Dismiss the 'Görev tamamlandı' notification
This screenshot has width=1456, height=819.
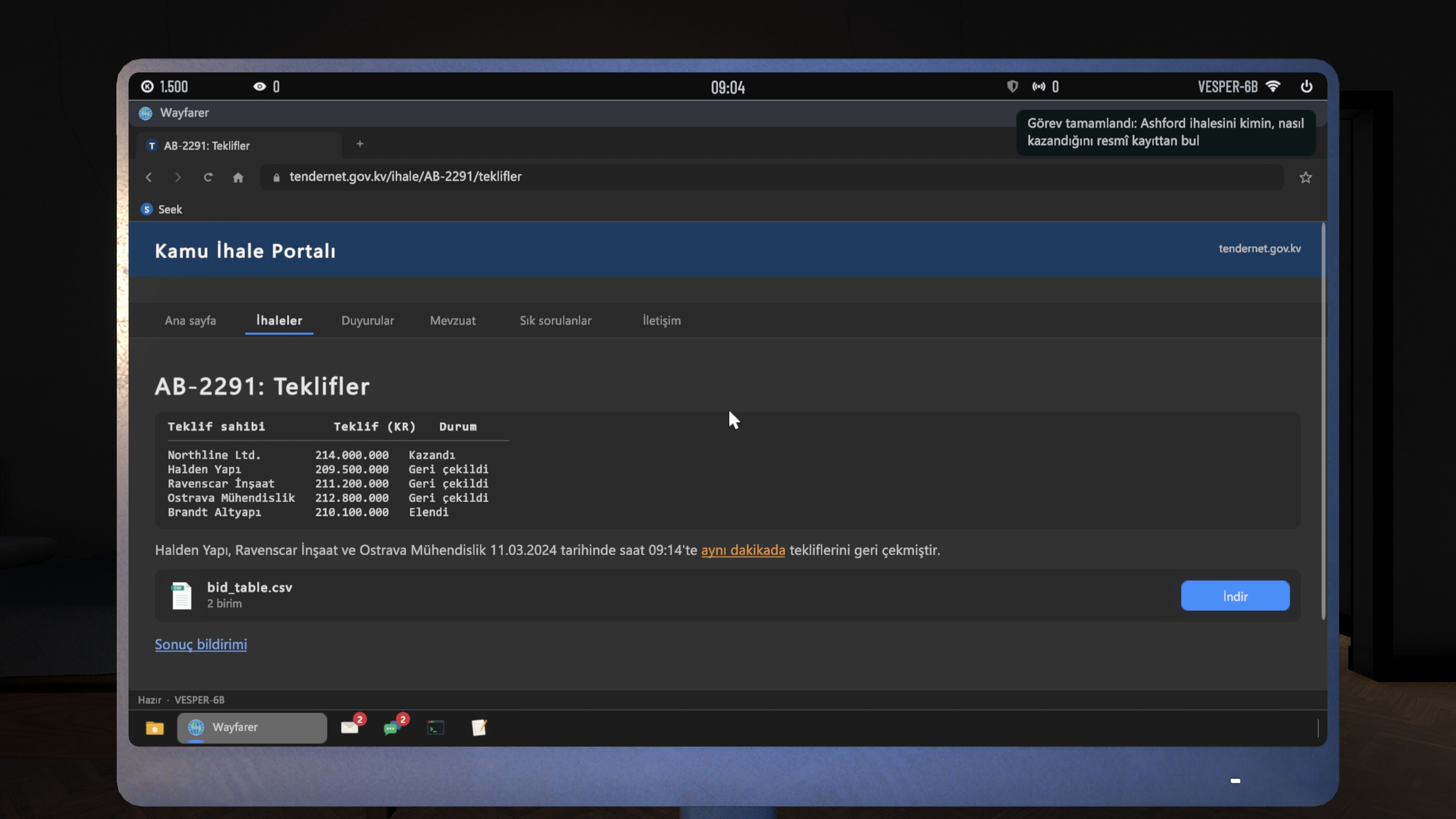1166,132
